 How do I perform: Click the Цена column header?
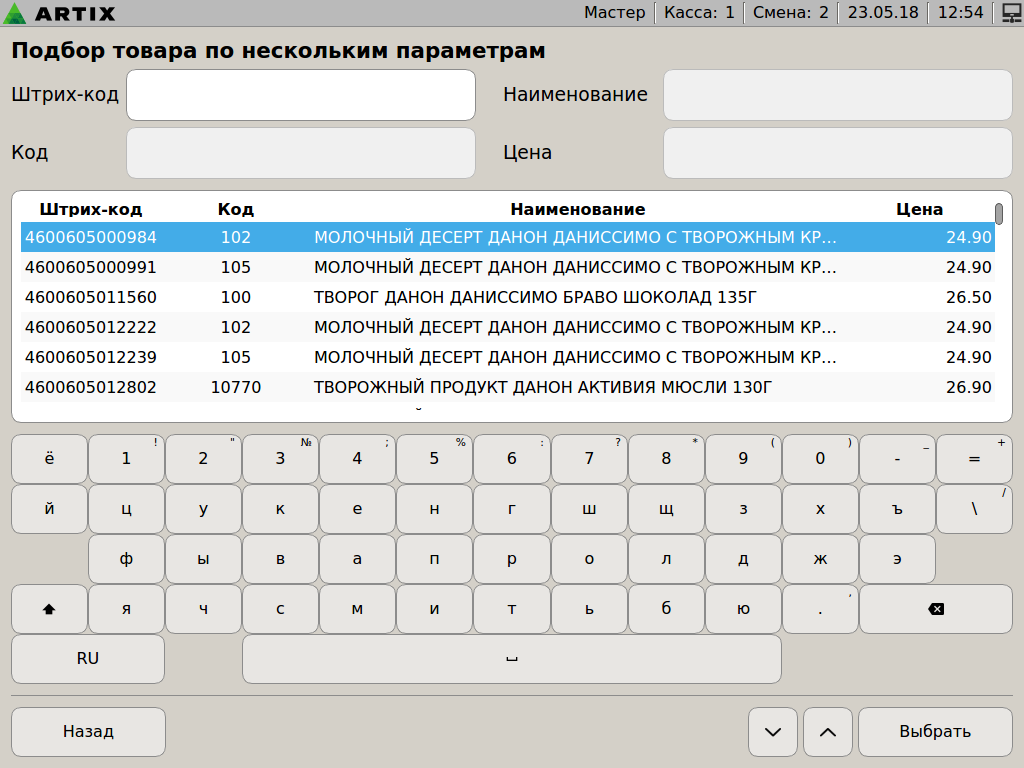(x=919, y=210)
